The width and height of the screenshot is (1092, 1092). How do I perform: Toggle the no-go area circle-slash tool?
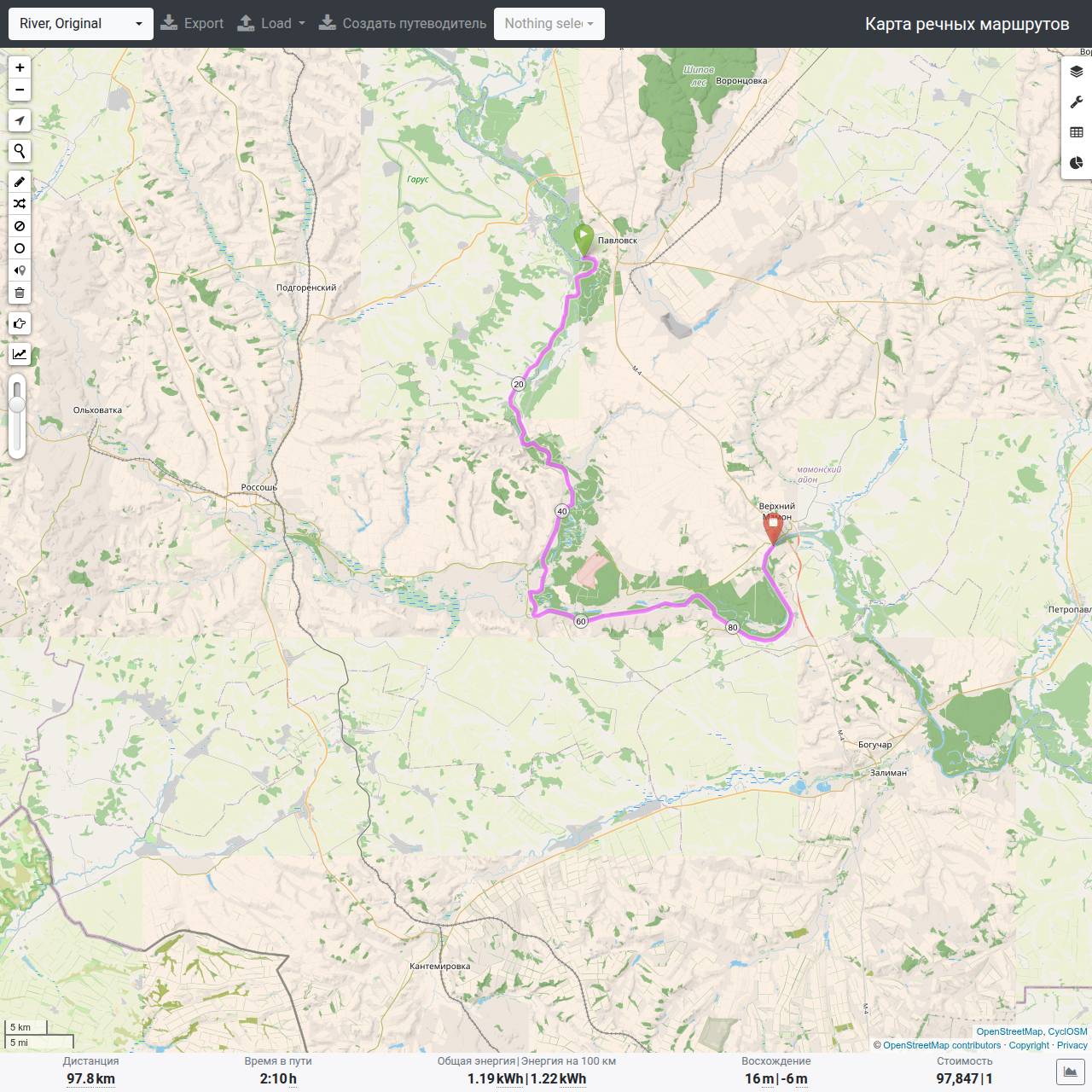click(20, 226)
